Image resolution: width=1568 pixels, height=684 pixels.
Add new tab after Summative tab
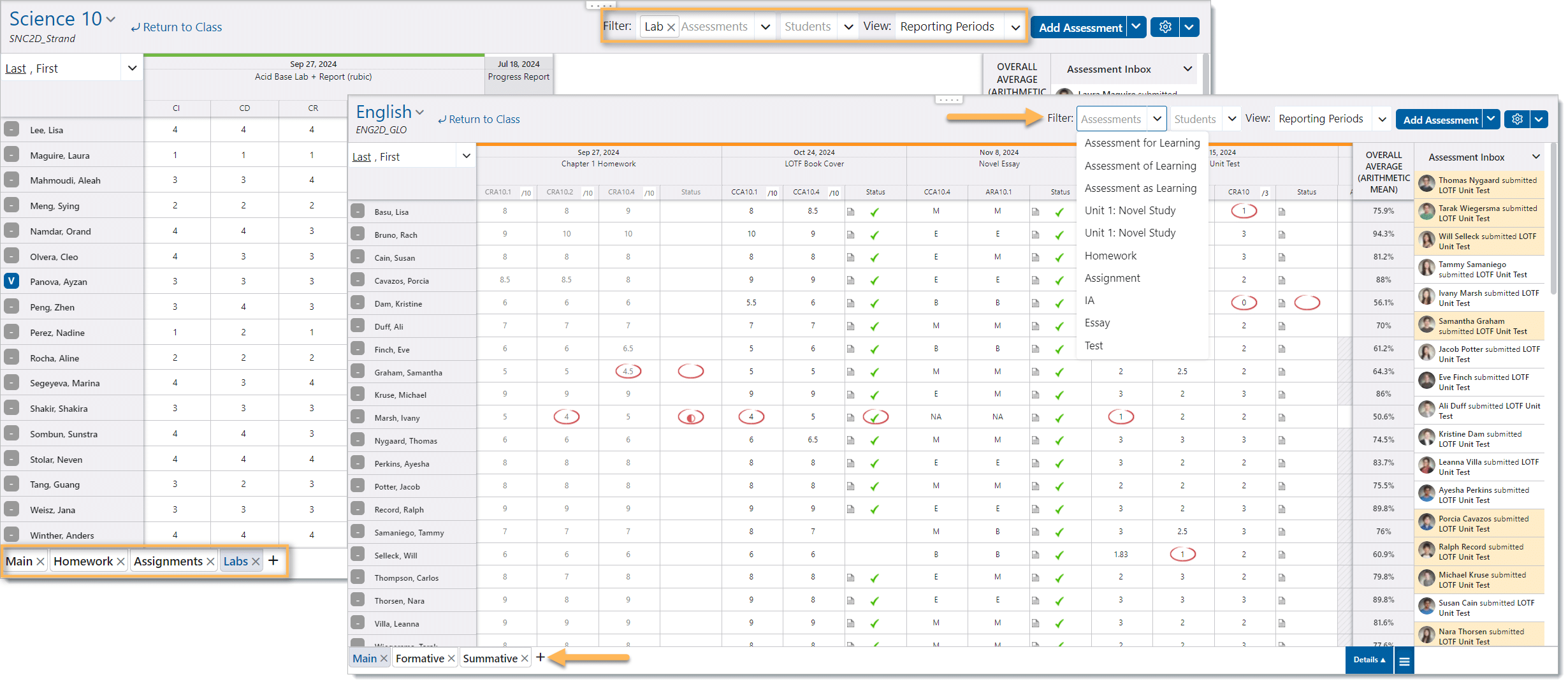click(x=541, y=657)
